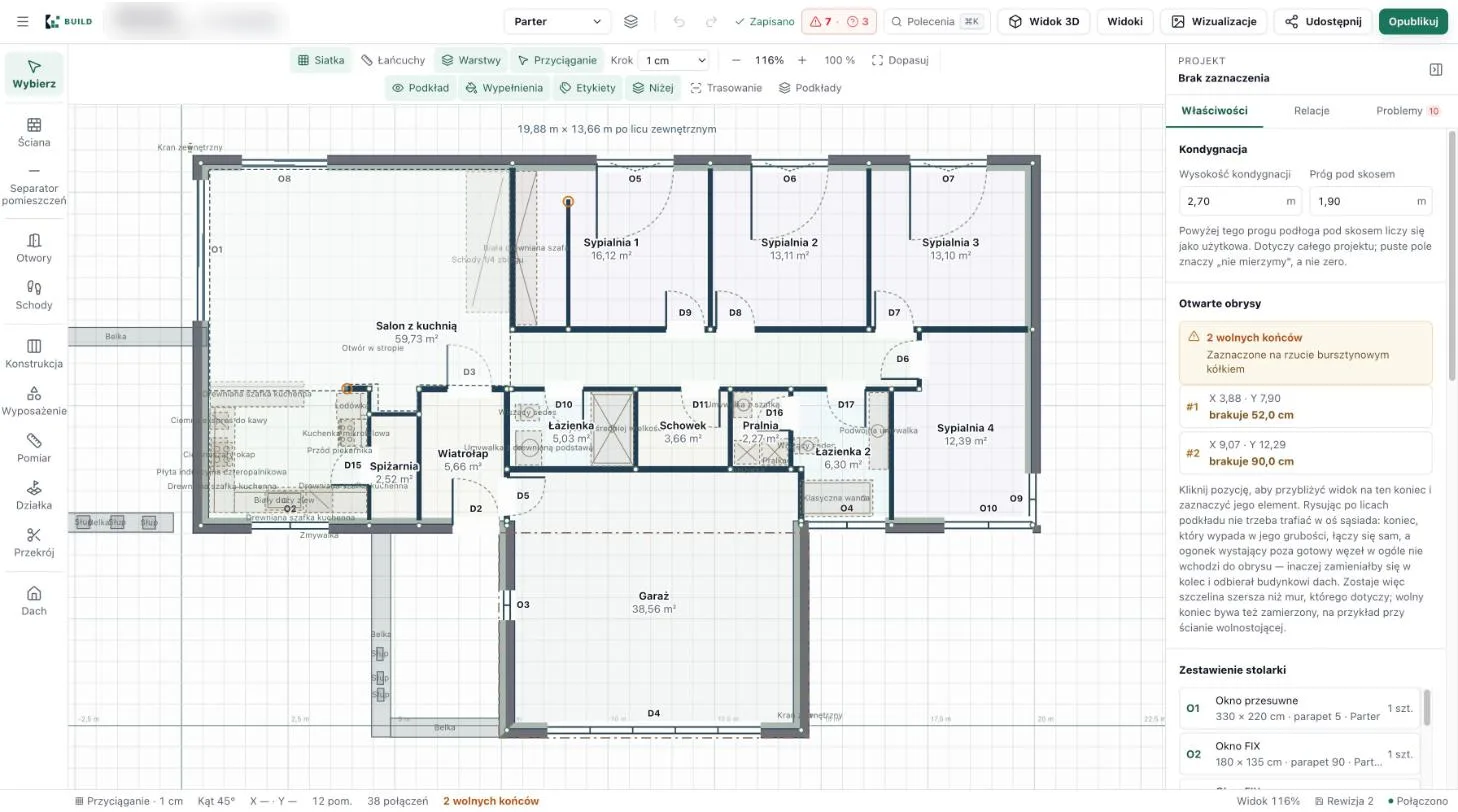The image size is (1458, 812).
Task: Click the Próg pod skosem 1,90 field
Action: [1371, 201]
